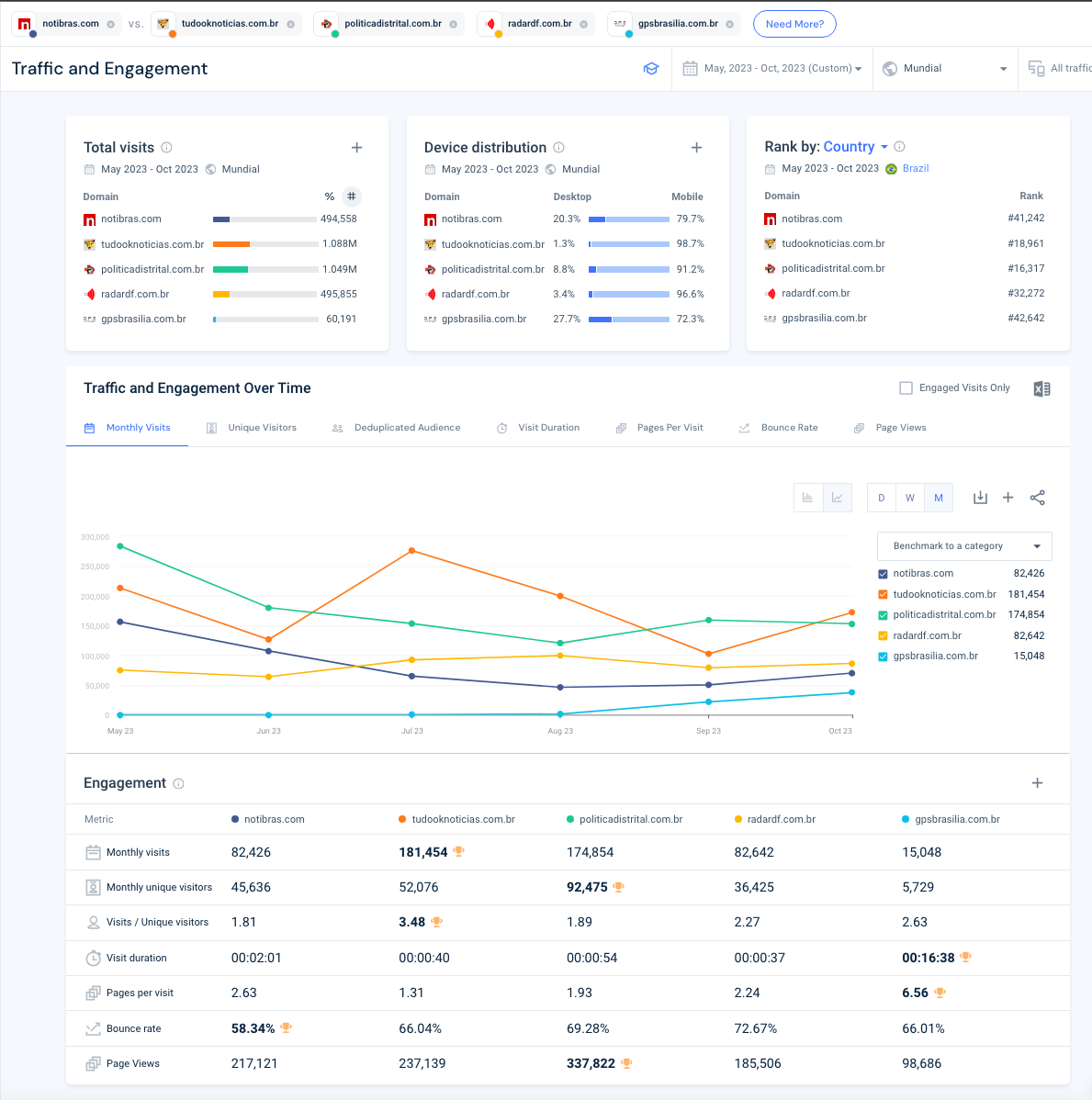Enable the Engaged Visits Only checkbox
1092x1100 pixels.
906,388
